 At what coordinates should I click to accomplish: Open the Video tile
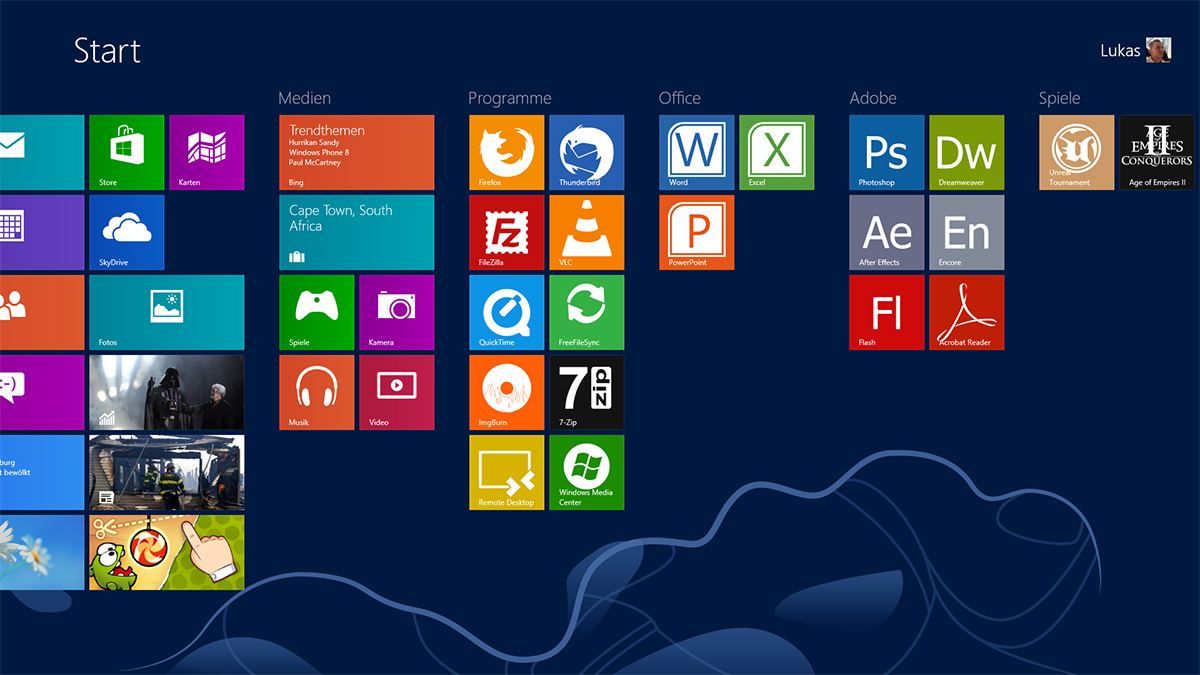click(396, 392)
